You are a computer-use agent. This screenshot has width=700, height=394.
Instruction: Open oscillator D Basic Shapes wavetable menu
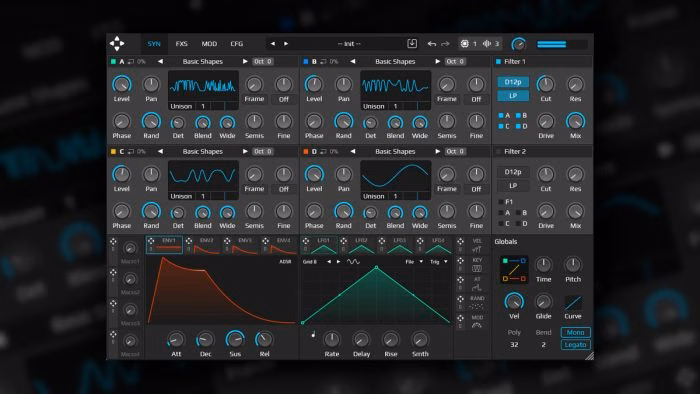pyautogui.click(x=395, y=152)
